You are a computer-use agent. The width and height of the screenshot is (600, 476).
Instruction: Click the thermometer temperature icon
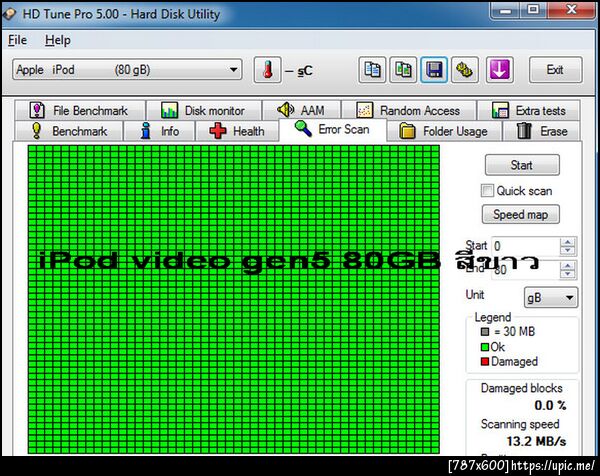(267, 70)
